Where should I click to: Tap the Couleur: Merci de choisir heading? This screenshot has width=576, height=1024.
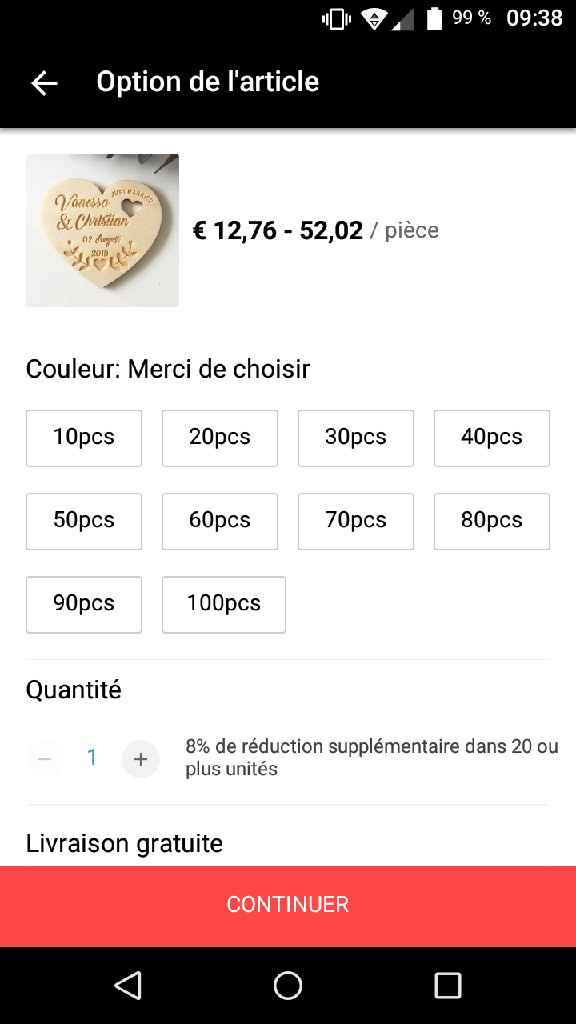tap(168, 369)
